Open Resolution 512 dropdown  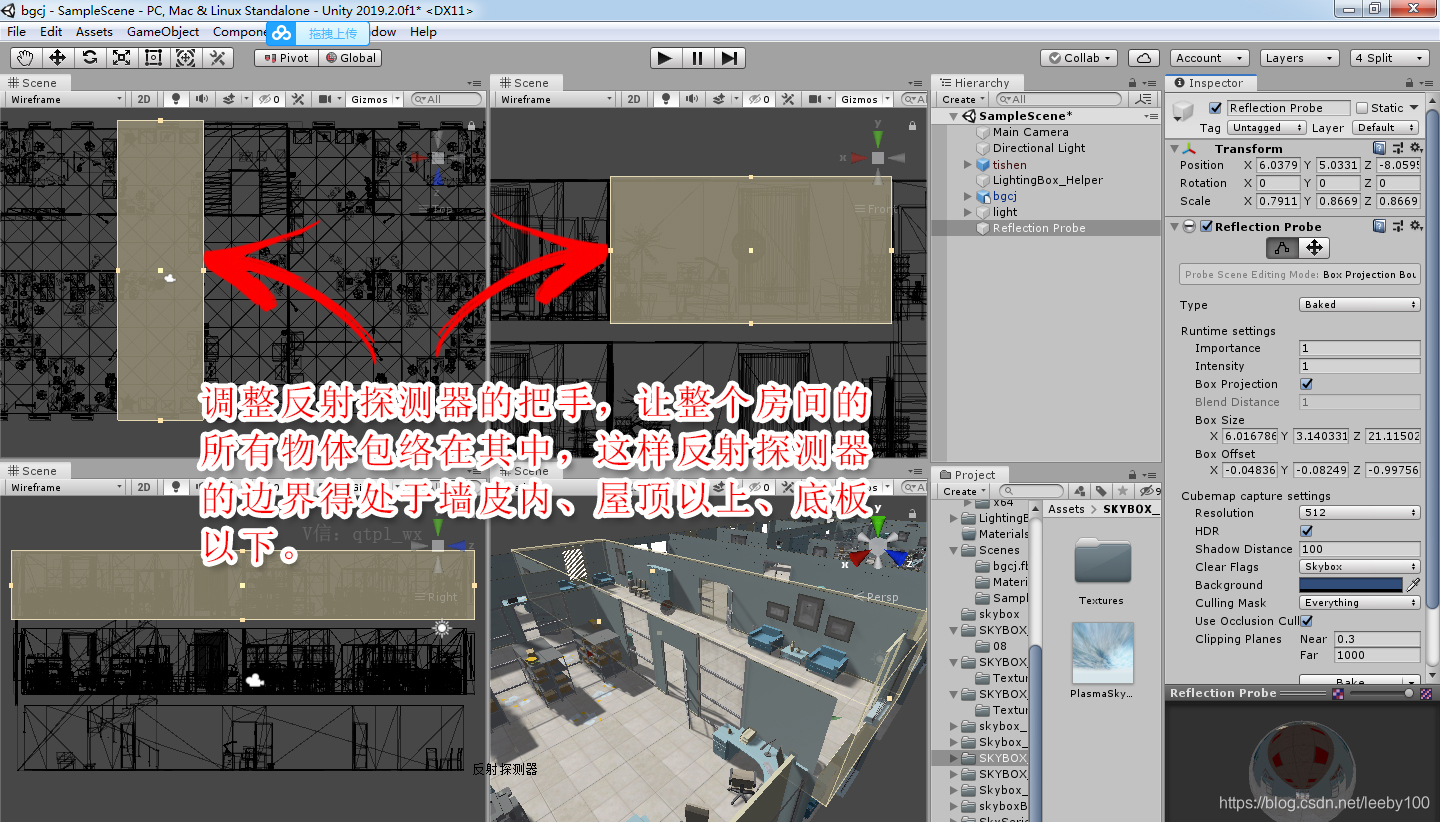click(x=1360, y=513)
